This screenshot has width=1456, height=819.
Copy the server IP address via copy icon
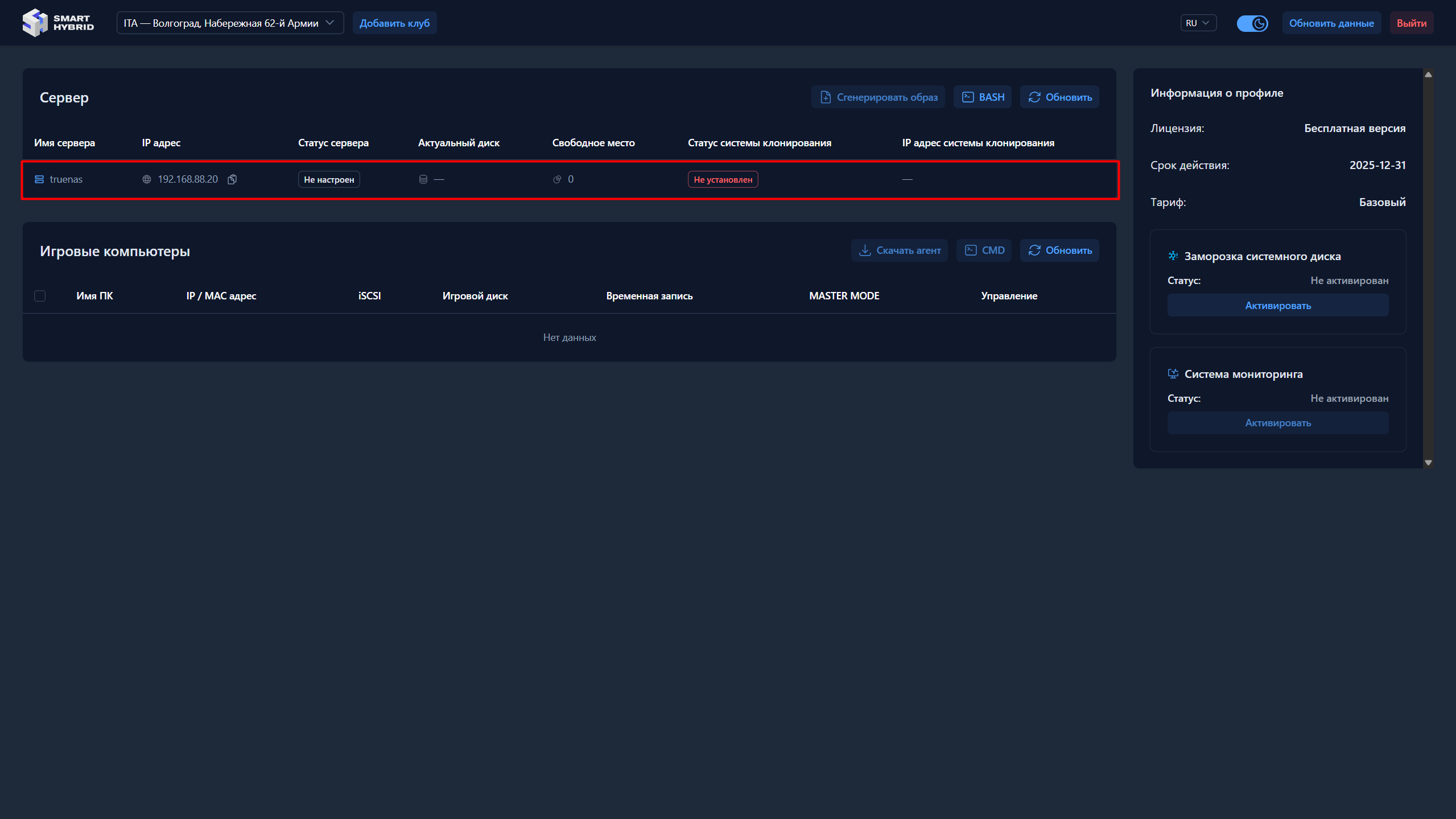click(232, 179)
